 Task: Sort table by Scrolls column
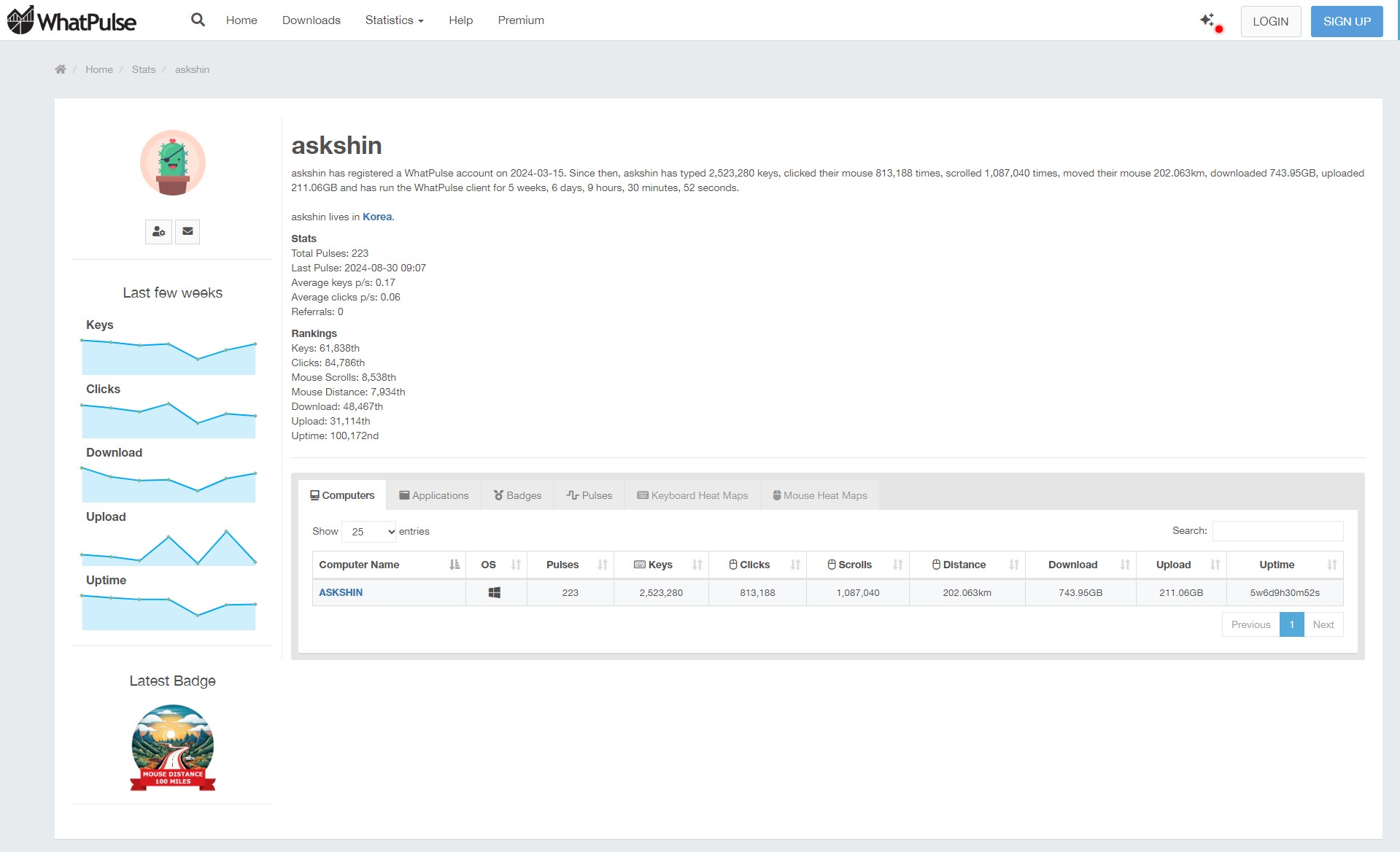tap(858, 565)
